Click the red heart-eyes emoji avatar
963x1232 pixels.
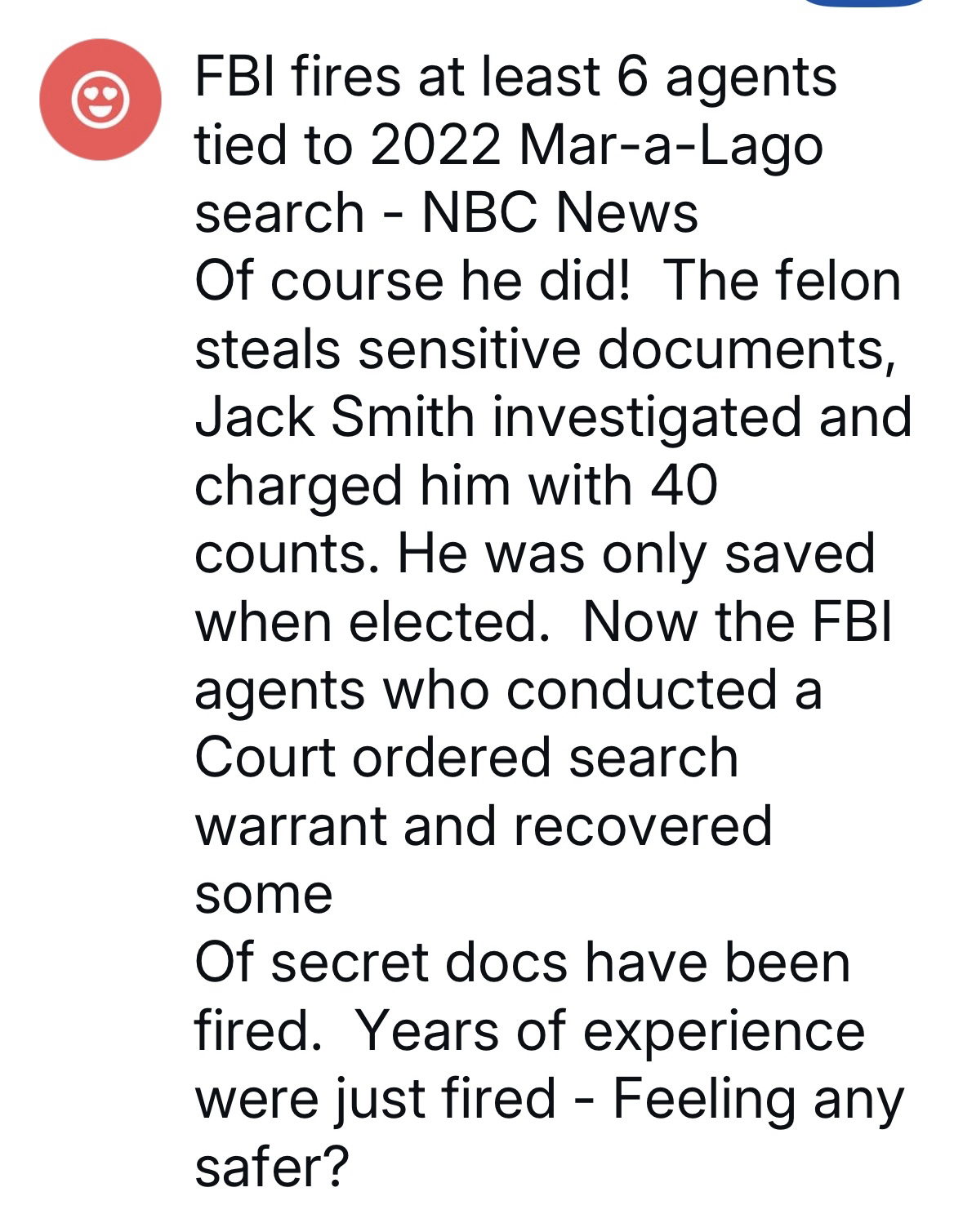(100, 100)
